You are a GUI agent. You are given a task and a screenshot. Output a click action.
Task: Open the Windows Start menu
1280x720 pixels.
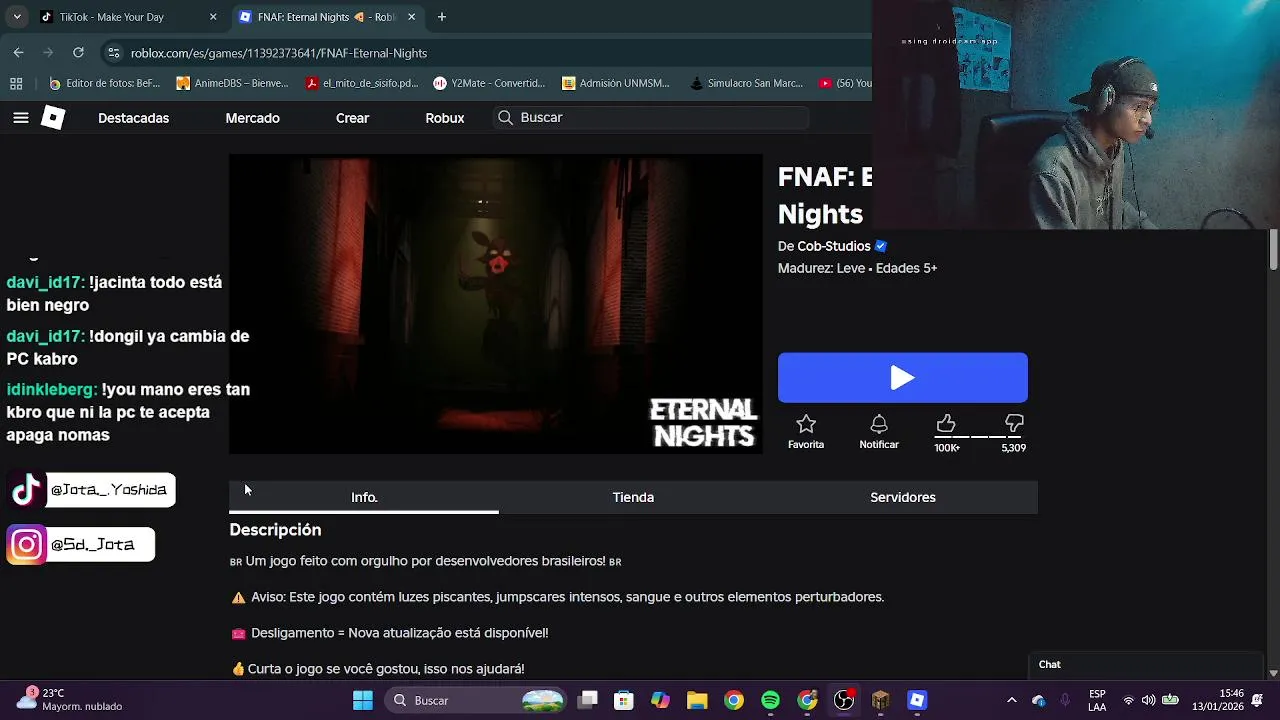[362, 700]
